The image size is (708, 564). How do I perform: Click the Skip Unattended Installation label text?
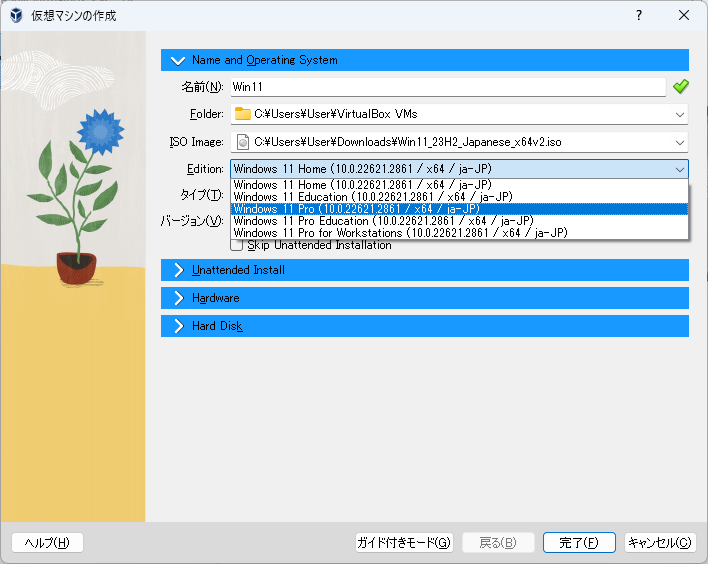[x=319, y=245]
